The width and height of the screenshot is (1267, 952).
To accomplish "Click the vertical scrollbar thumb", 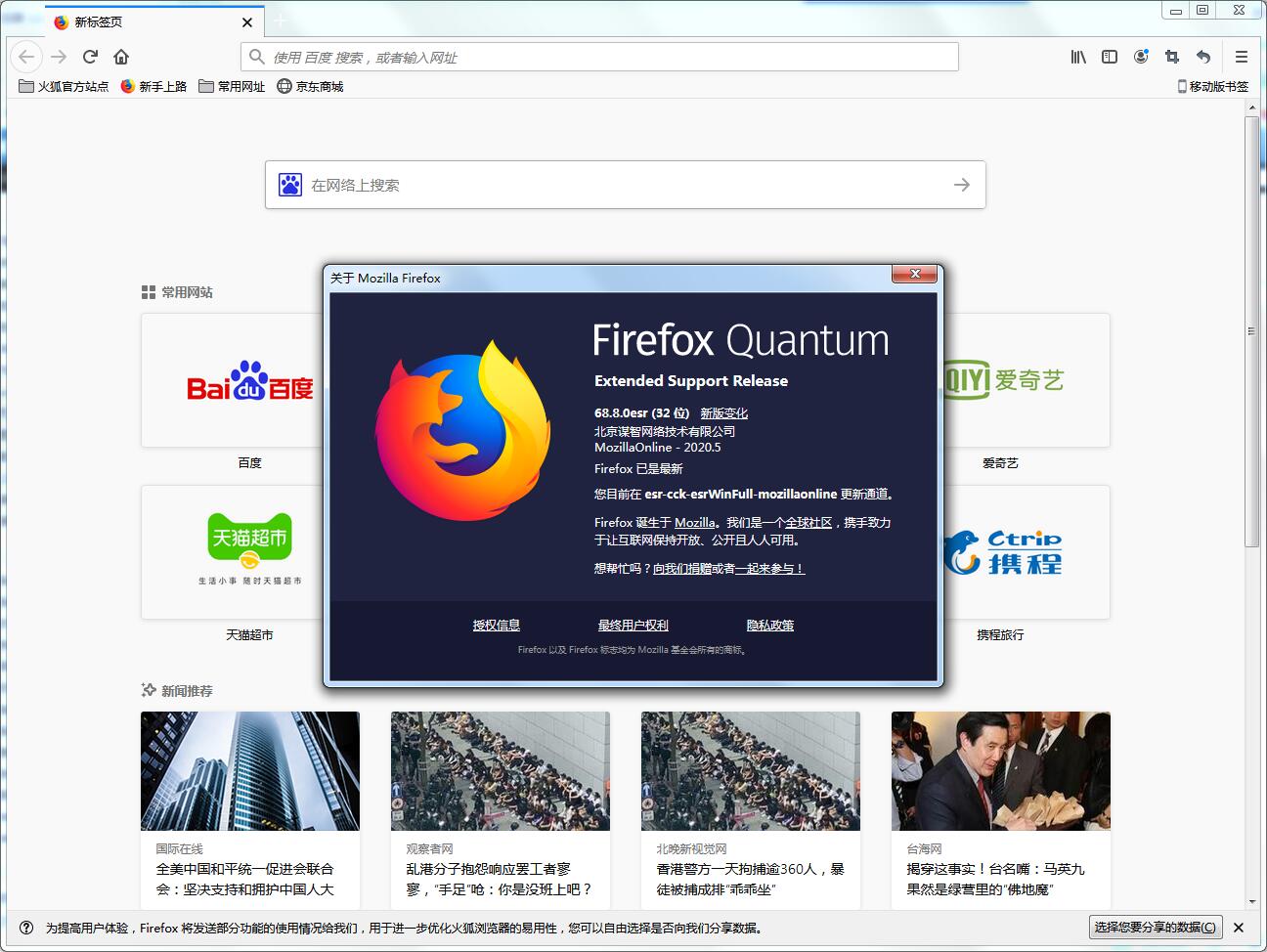I will [x=1251, y=331].
